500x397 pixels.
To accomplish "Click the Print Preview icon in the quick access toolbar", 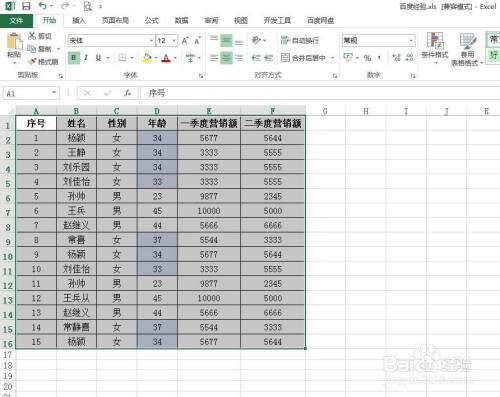I will pyautogui.click(x=87, y=6).
